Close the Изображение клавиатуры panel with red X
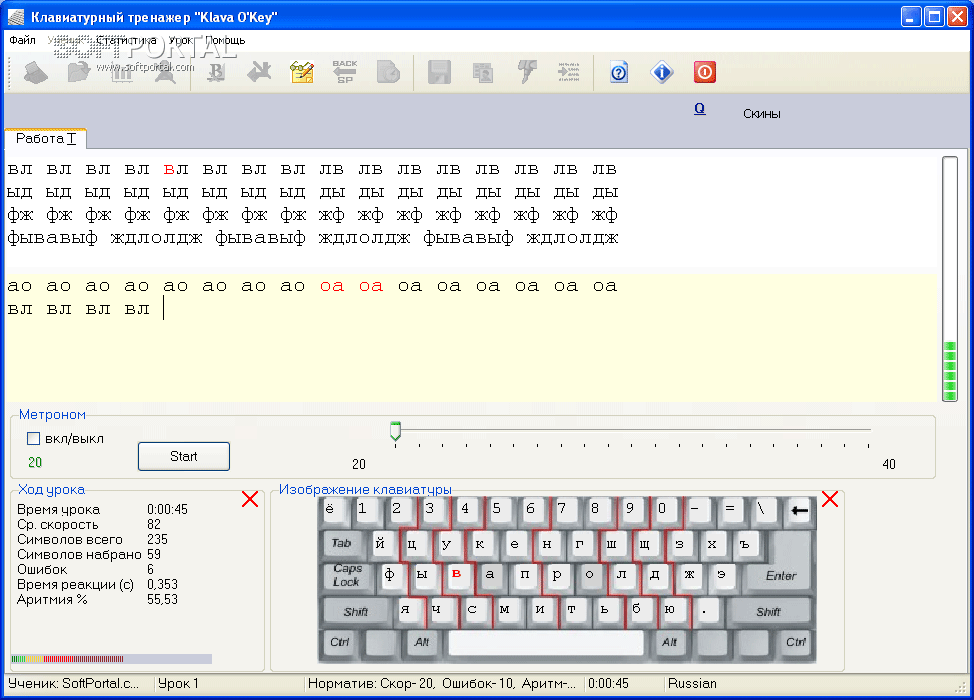This screenshot has width=974, height=700. pos(830,499)
